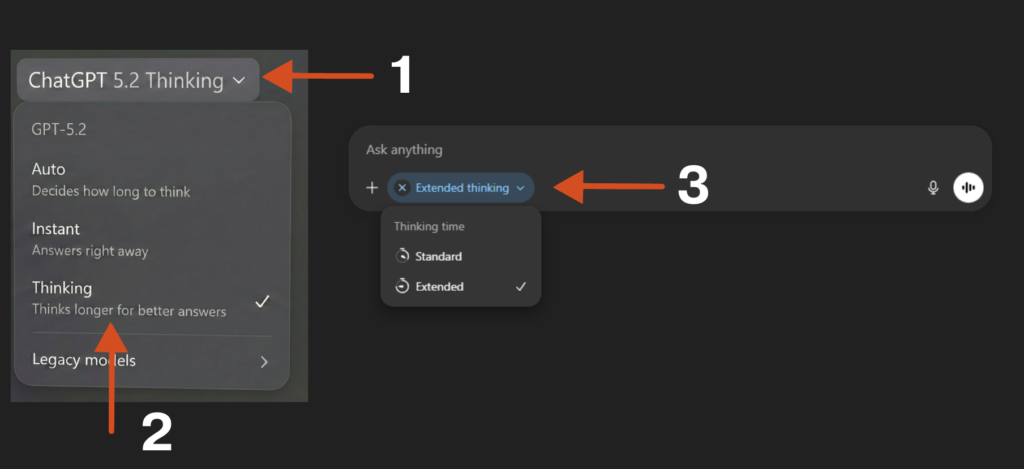1024x469 pixels.
Task: Choose Extended thinking time
Action: pyautogui.click(x=440, y=287)
